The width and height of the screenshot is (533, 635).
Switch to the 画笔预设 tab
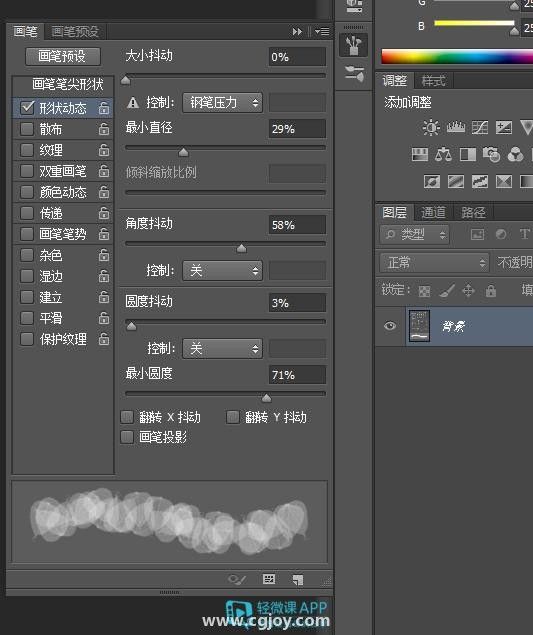click(x=75, y=32)
